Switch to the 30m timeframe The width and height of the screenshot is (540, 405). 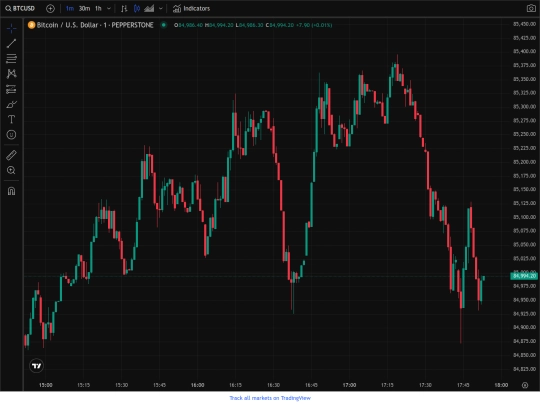(84, 8)
